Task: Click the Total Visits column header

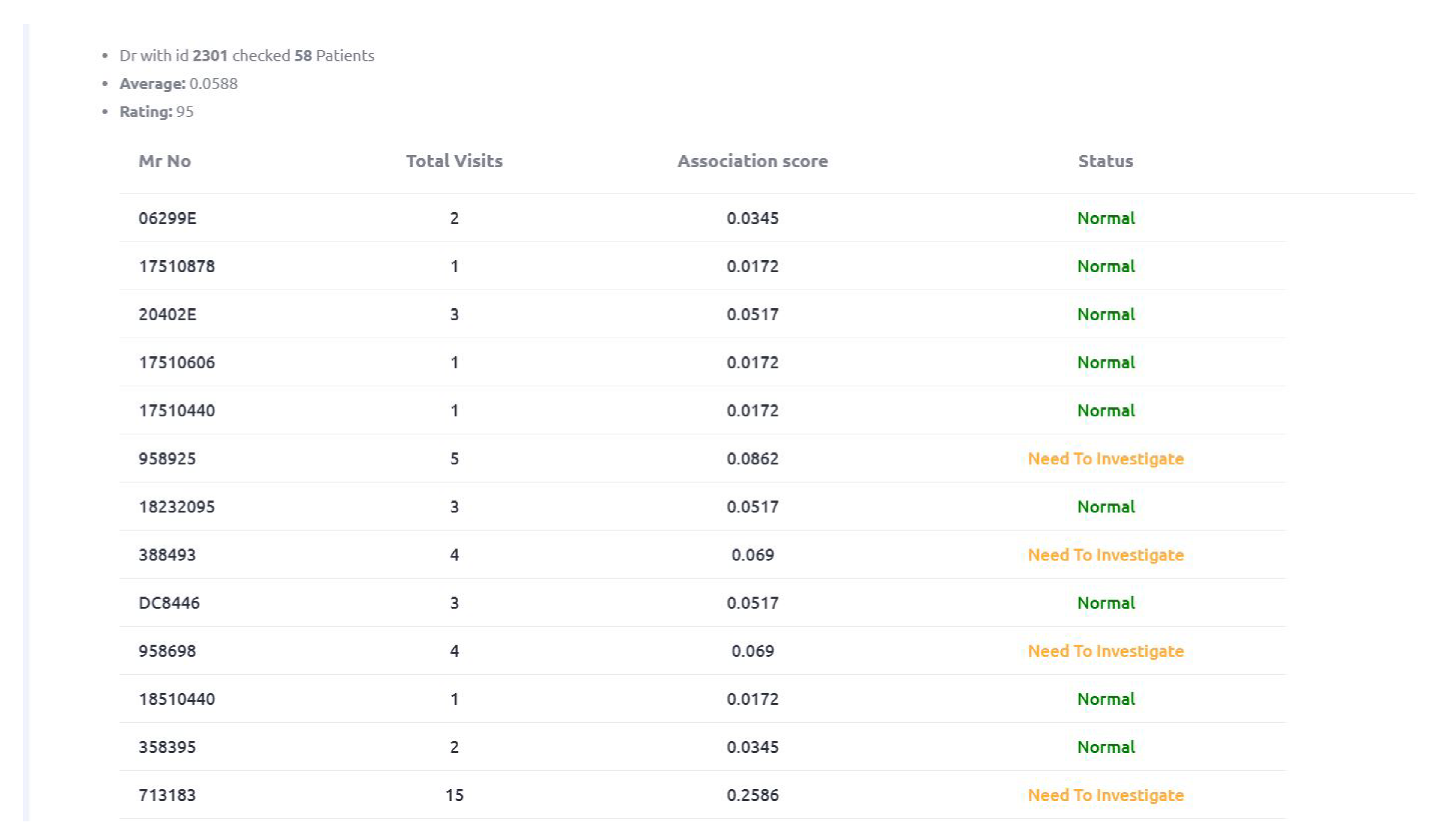Action: click(454, 161)
